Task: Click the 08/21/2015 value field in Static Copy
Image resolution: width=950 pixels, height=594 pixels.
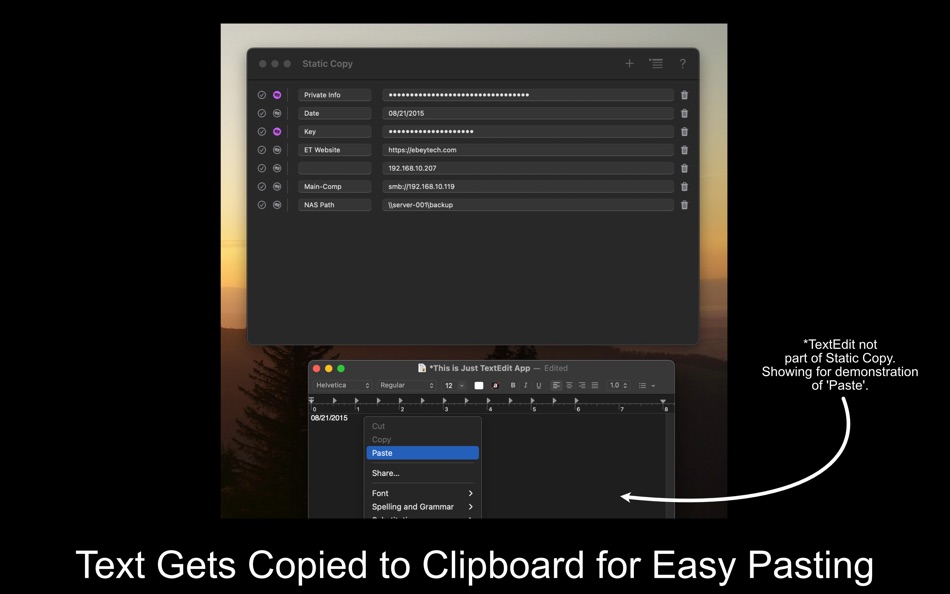Action: pyautogui.click(x=528, y=113)
